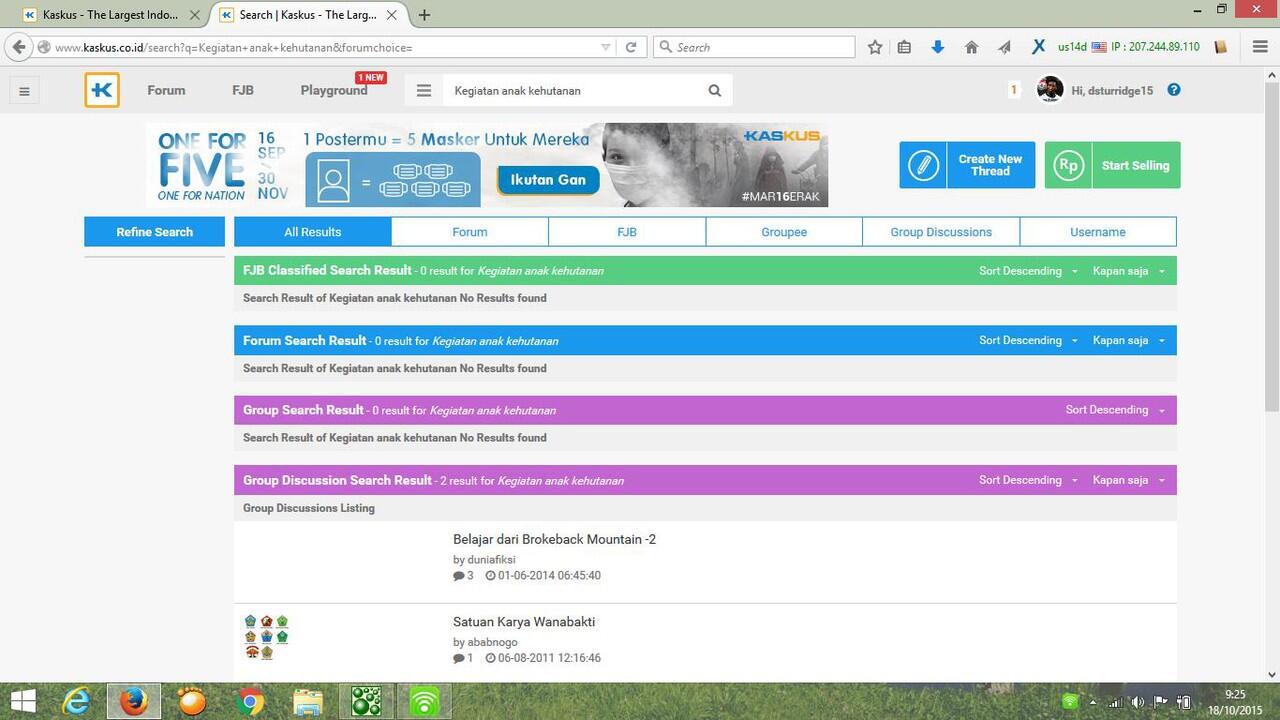This screenshot has height=720, width=1280.
Task: Open Satuan Karya Wanabakti thread
Action: coord(524,622)
